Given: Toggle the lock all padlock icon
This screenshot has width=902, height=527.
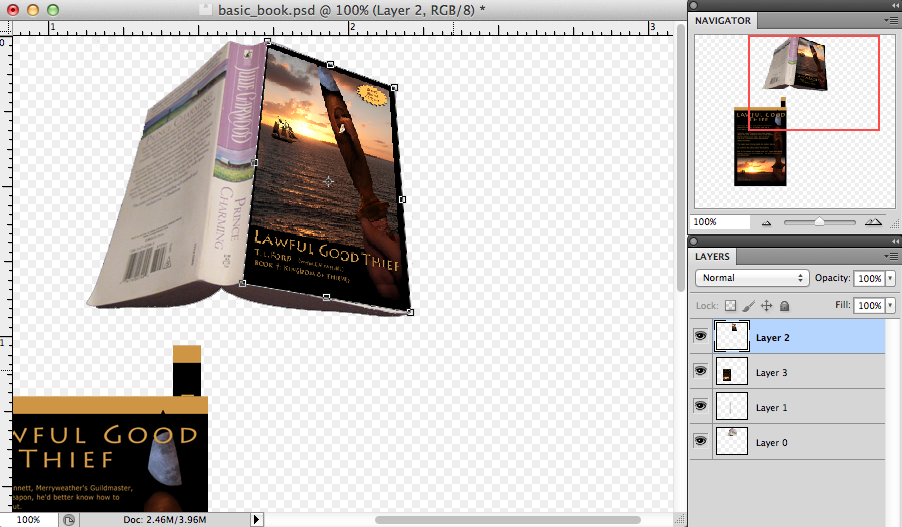Looking at the screenshot, I should click(x=784, y=305).
